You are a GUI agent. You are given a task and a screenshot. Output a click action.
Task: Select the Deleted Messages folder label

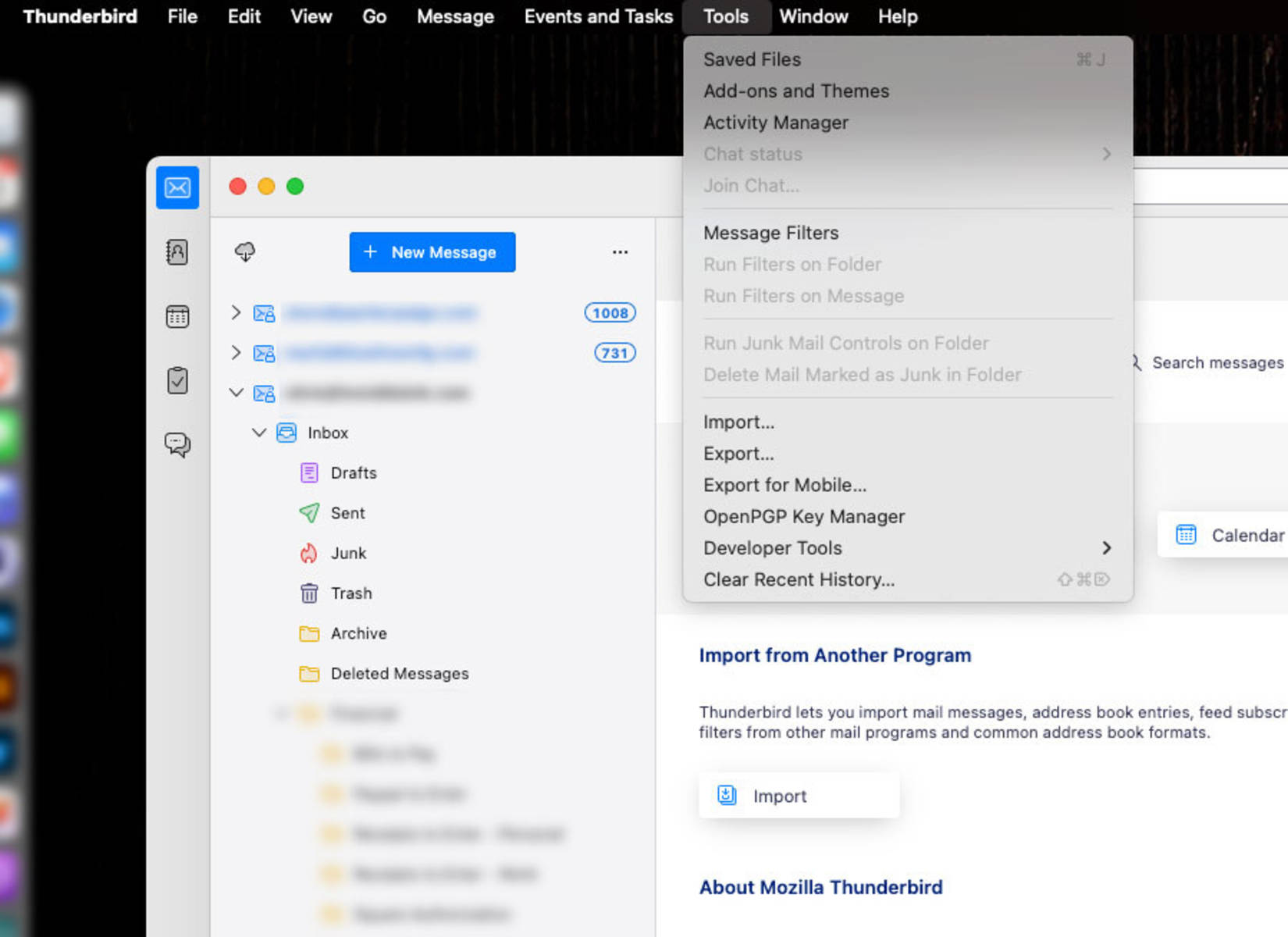(x=400, y=673)
